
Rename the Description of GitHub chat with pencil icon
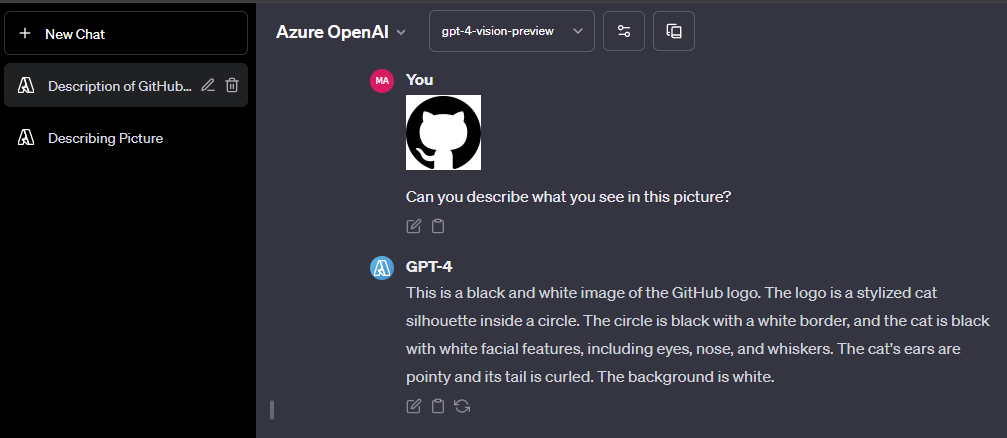tap(207, 85)
